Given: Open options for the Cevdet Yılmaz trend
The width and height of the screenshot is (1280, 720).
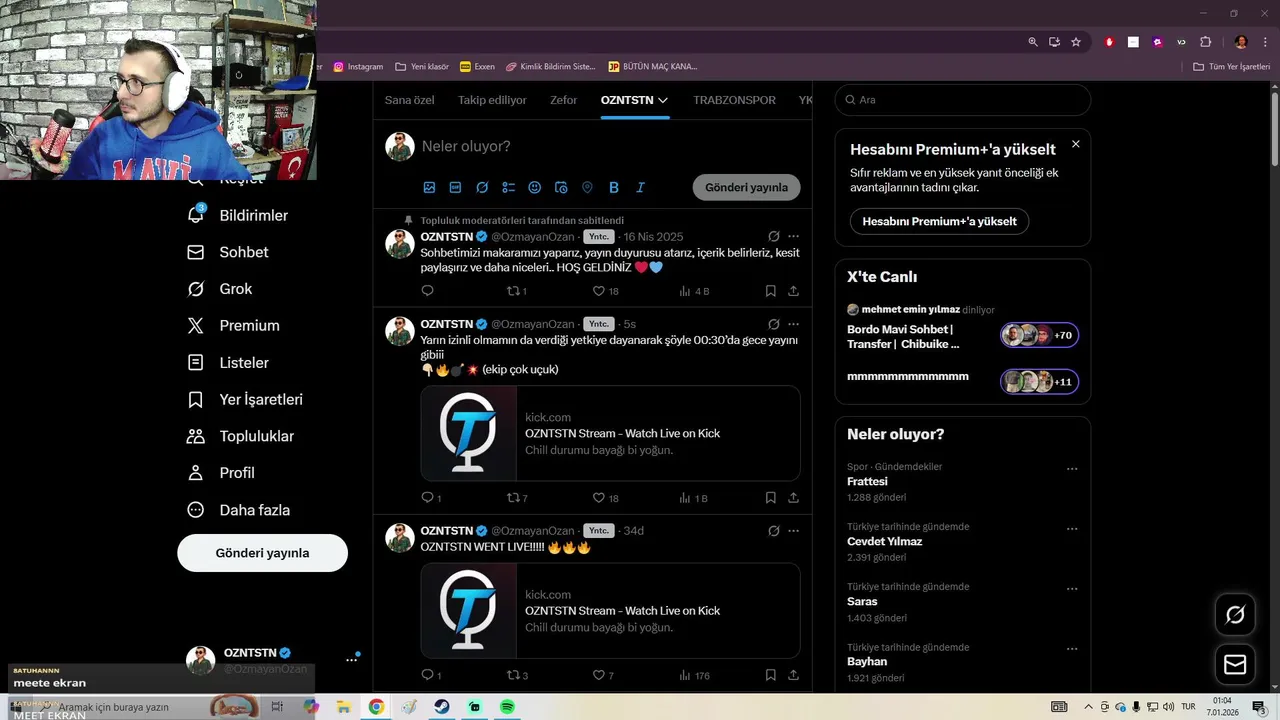Looking at the screenshot, I should coord(1072,529).
